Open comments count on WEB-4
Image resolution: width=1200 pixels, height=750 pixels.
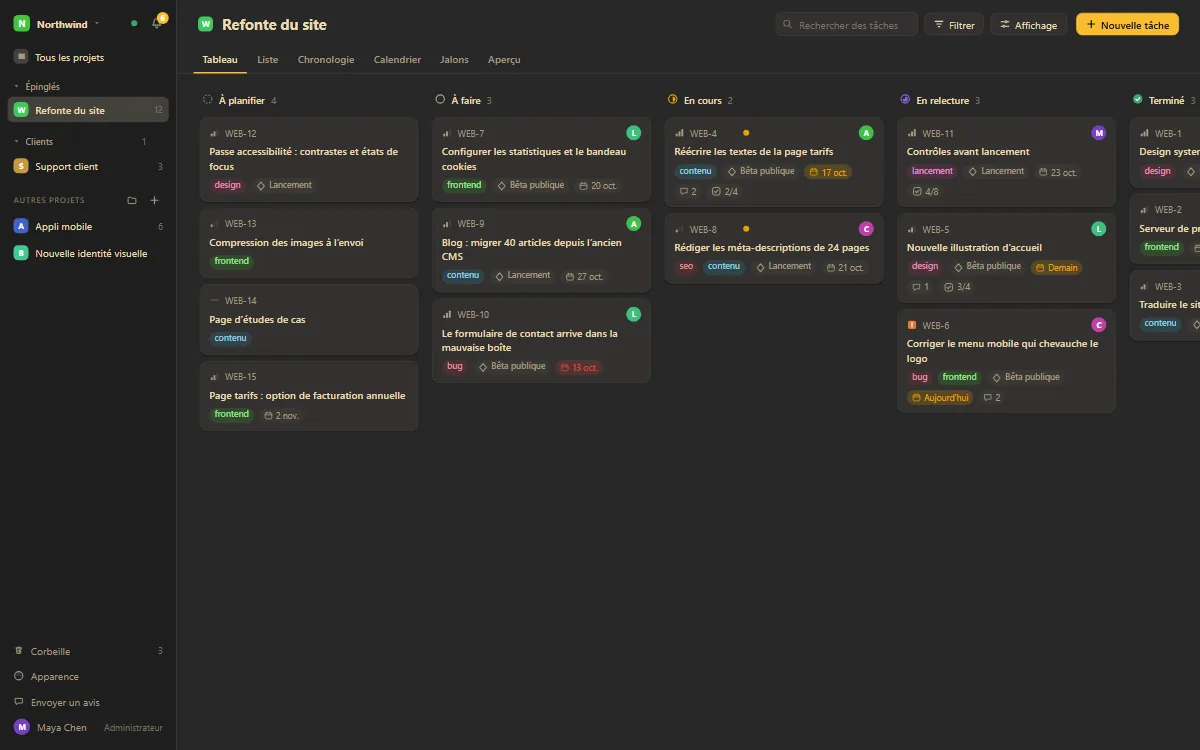click(688, 191)
